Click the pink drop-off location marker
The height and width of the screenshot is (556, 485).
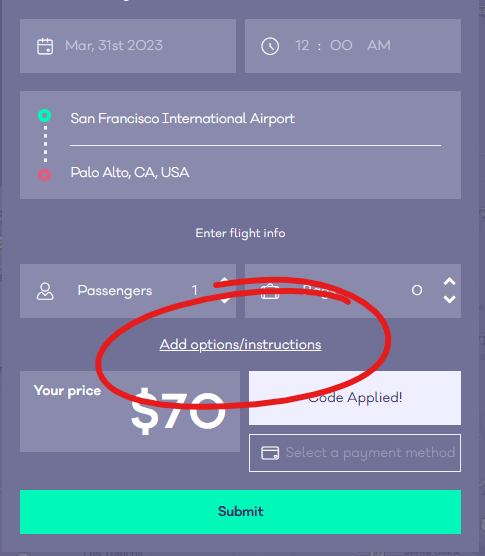(45, 175)
